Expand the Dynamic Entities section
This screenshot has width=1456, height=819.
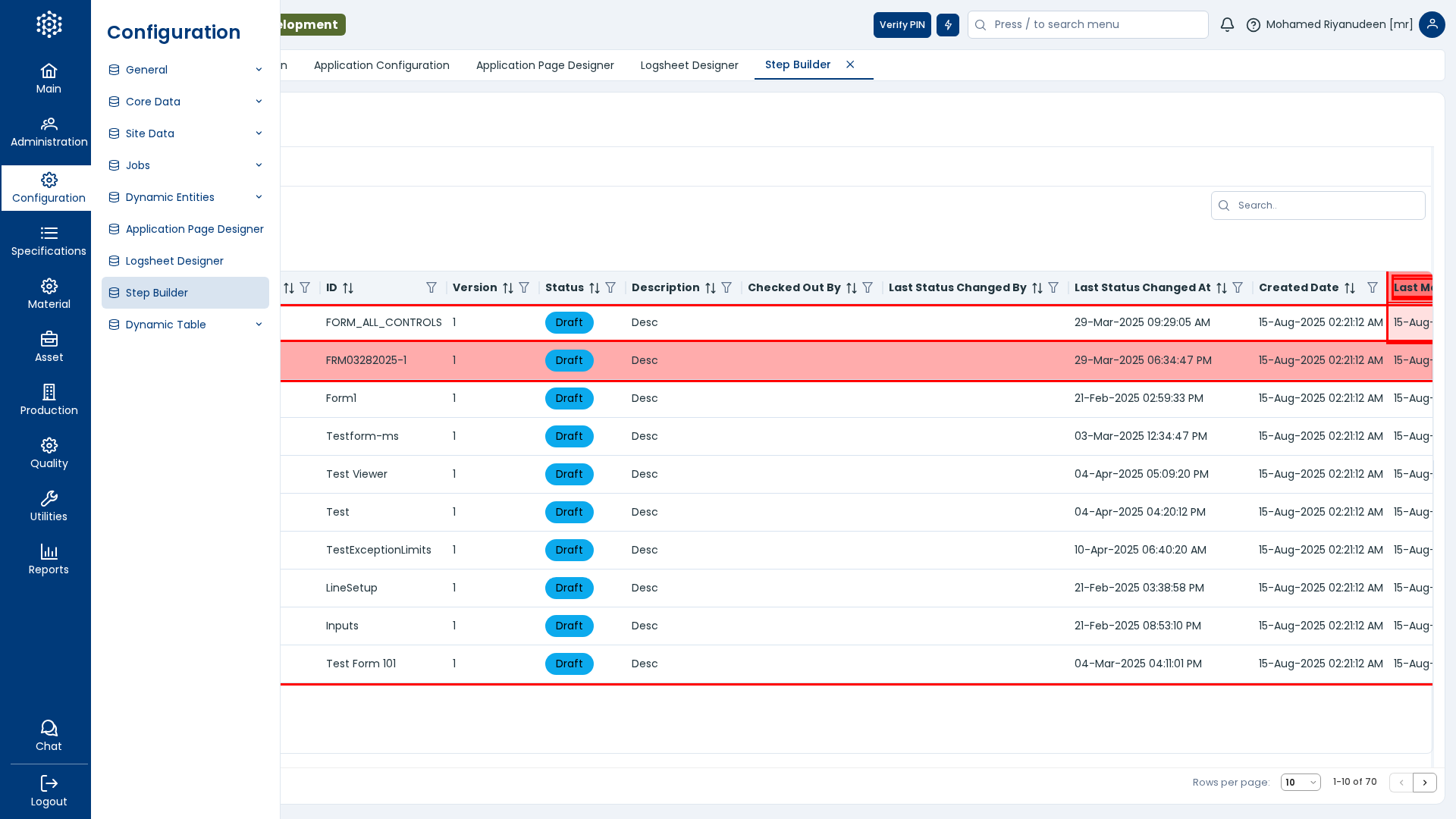pos(185,197)
